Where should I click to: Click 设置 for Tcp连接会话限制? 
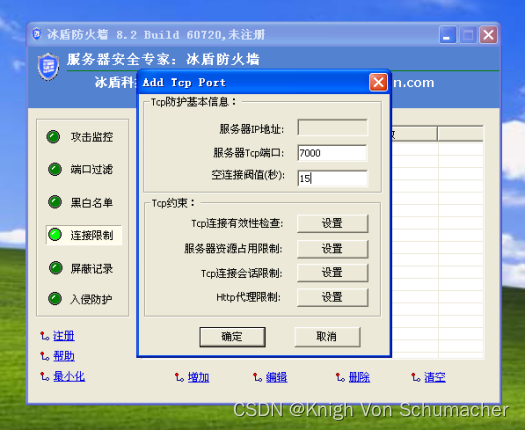[332, 273]
